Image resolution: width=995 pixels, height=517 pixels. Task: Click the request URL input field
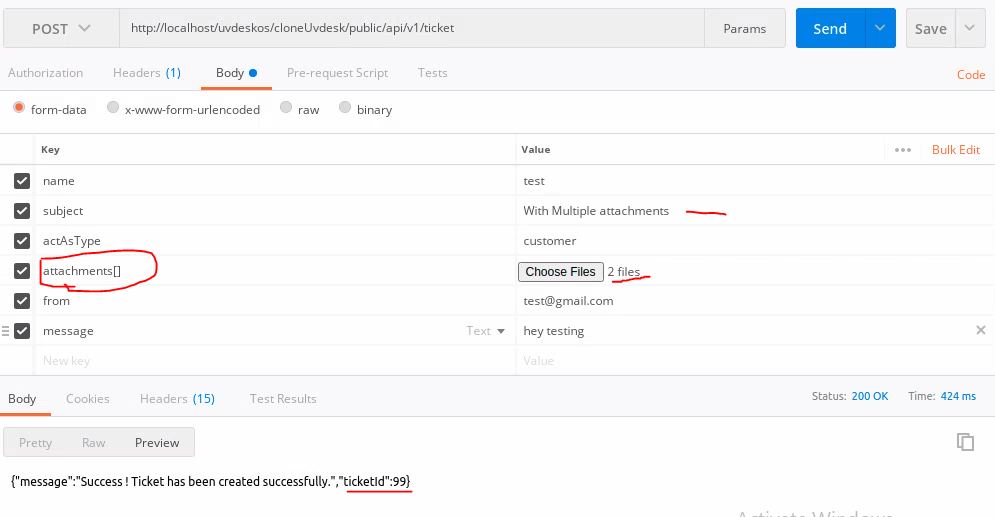[x=410, y=29]
